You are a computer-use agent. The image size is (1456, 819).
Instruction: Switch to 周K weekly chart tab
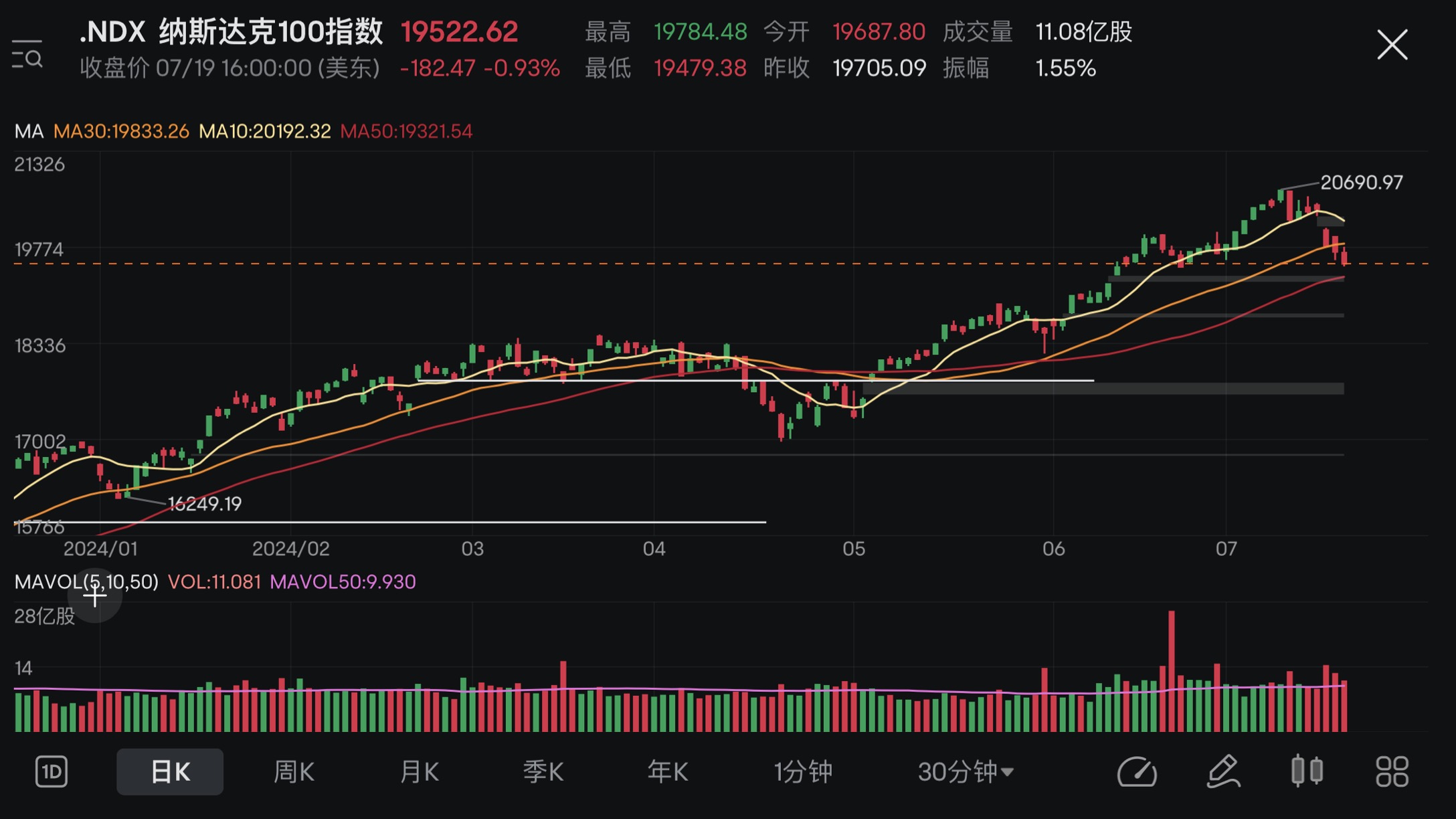coord(294,771)
